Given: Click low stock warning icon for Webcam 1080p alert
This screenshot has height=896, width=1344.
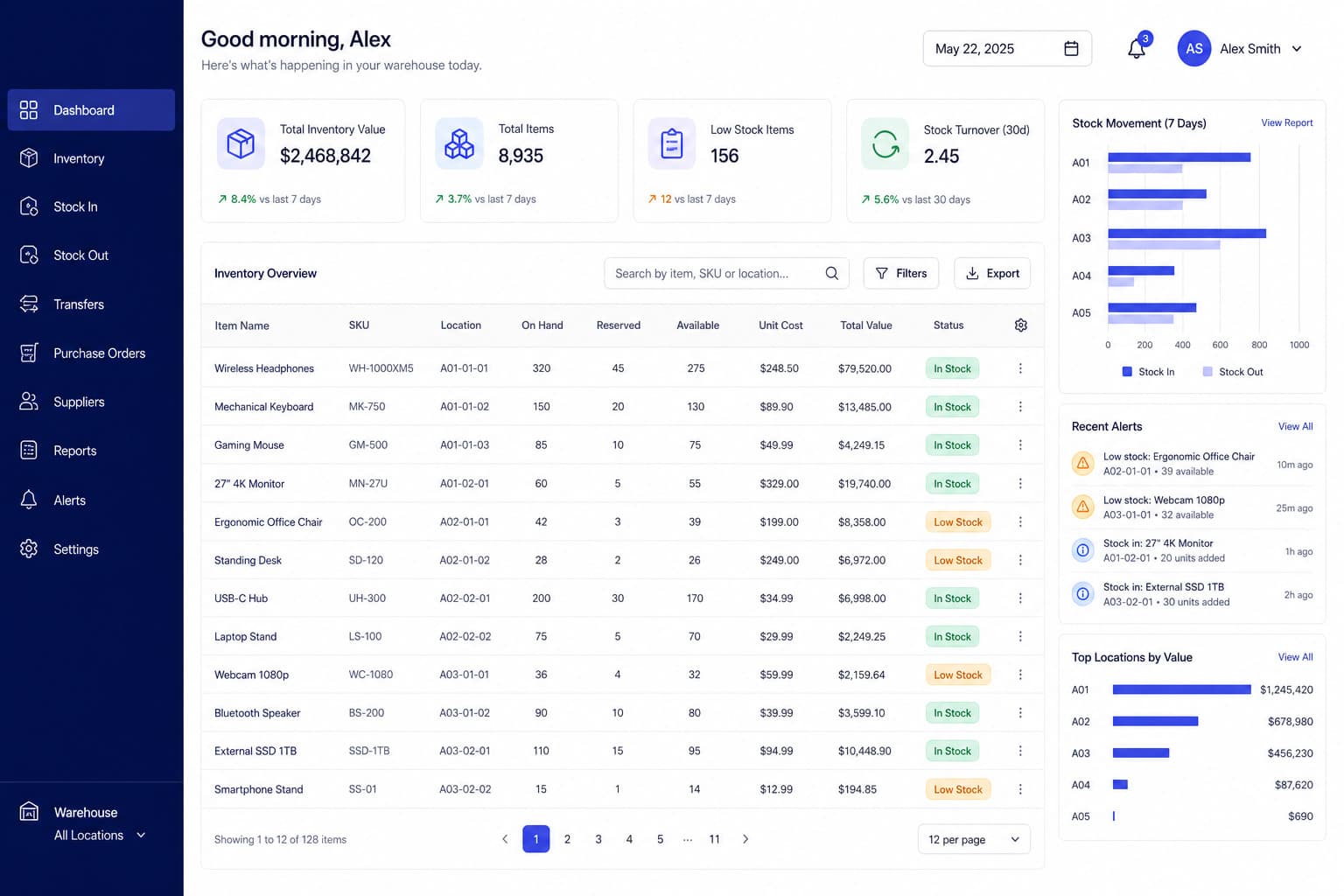Looking at the screenshot, I should click(1082, 507).
